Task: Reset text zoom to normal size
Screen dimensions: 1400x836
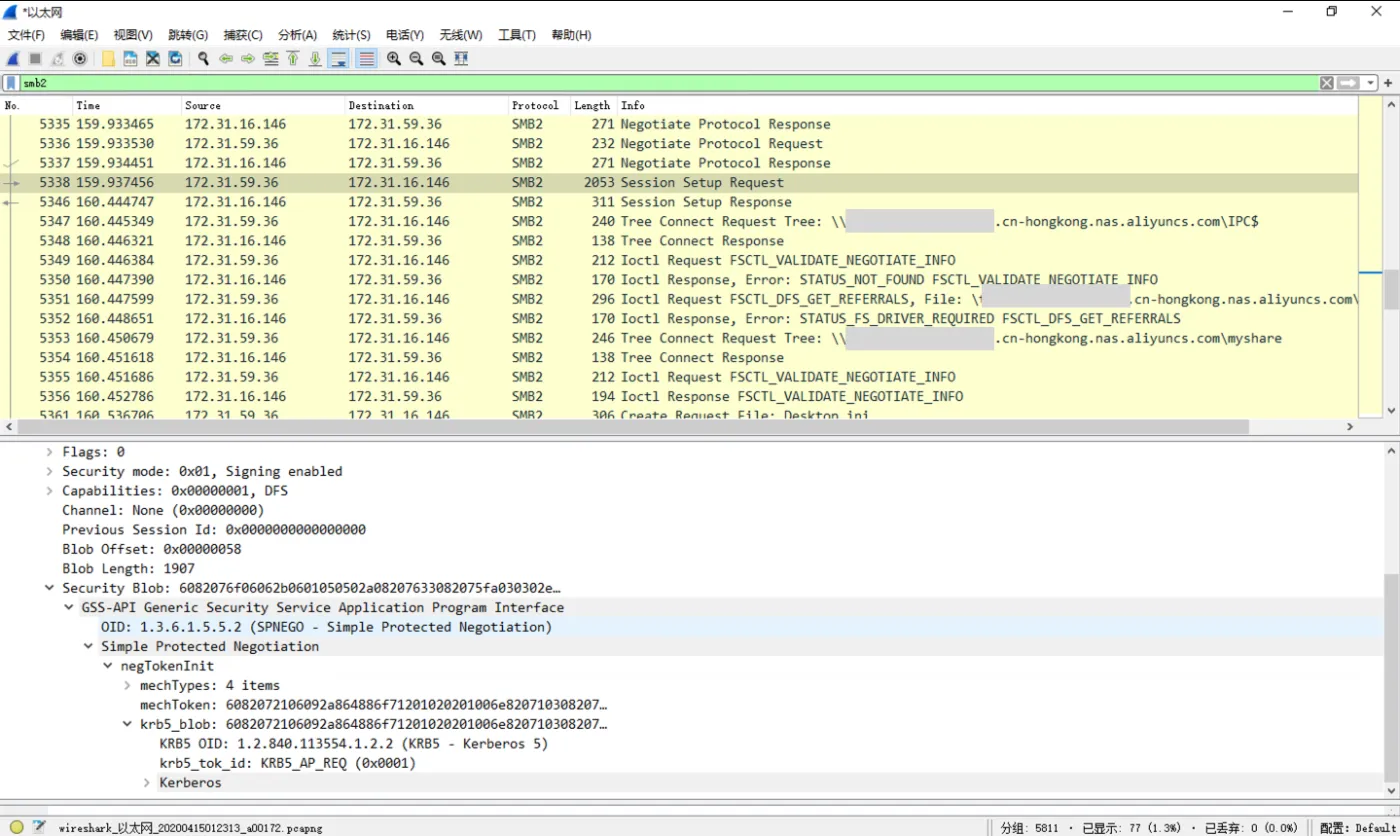Action: [x=438, y=59]
